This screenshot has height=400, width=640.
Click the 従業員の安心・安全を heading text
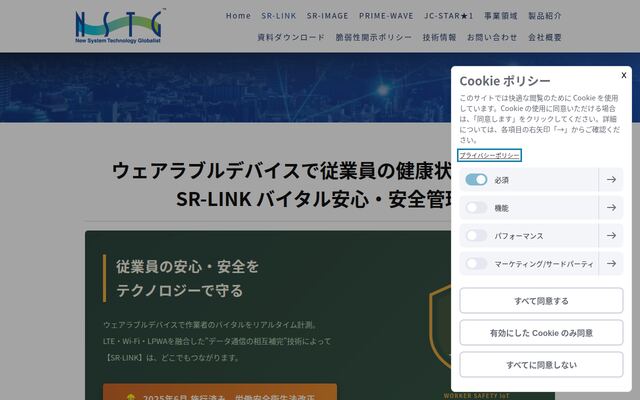click(187, 267)
